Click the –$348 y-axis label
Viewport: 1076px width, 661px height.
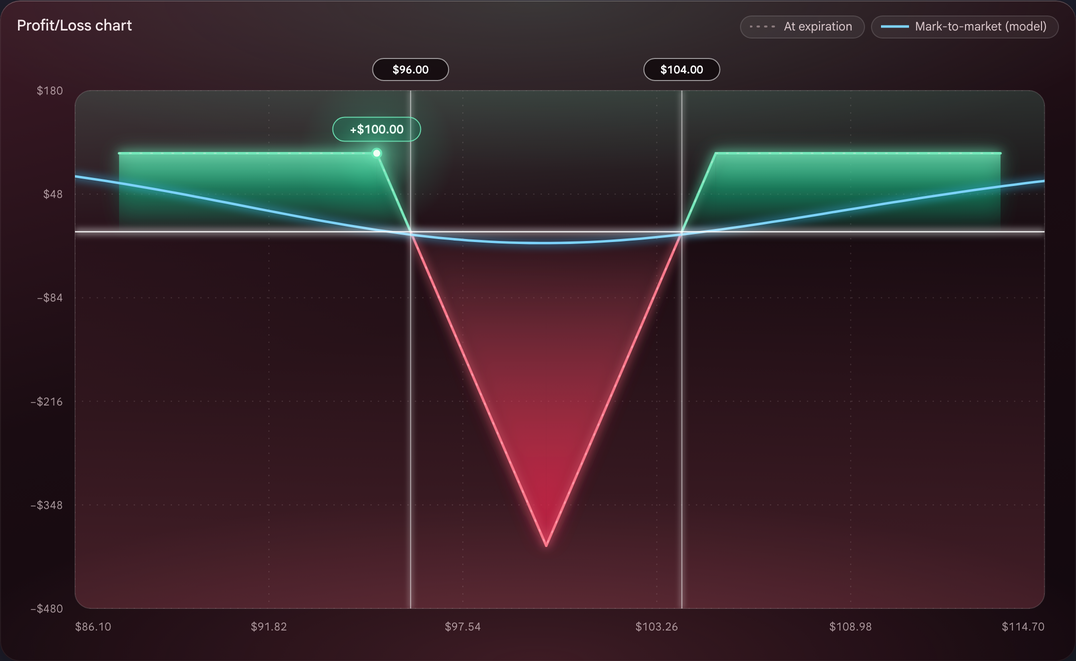(47, 505)
